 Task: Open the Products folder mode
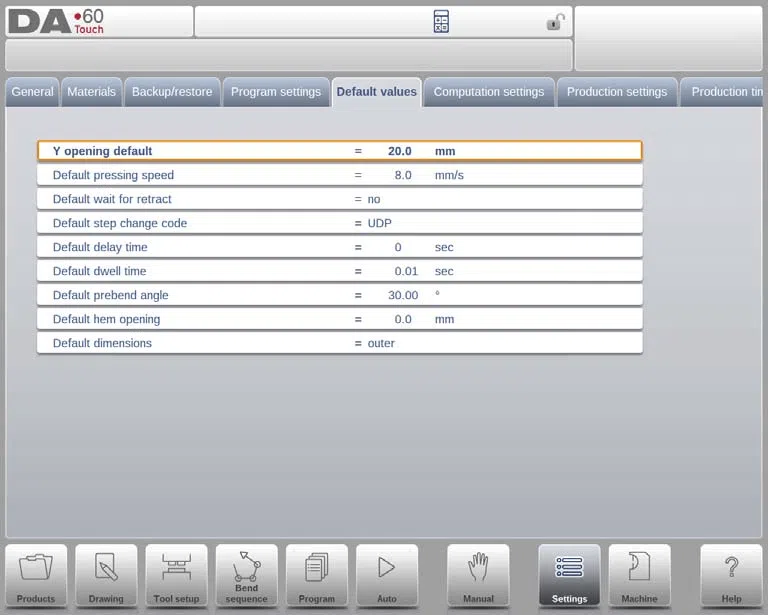tap(36, 576)
